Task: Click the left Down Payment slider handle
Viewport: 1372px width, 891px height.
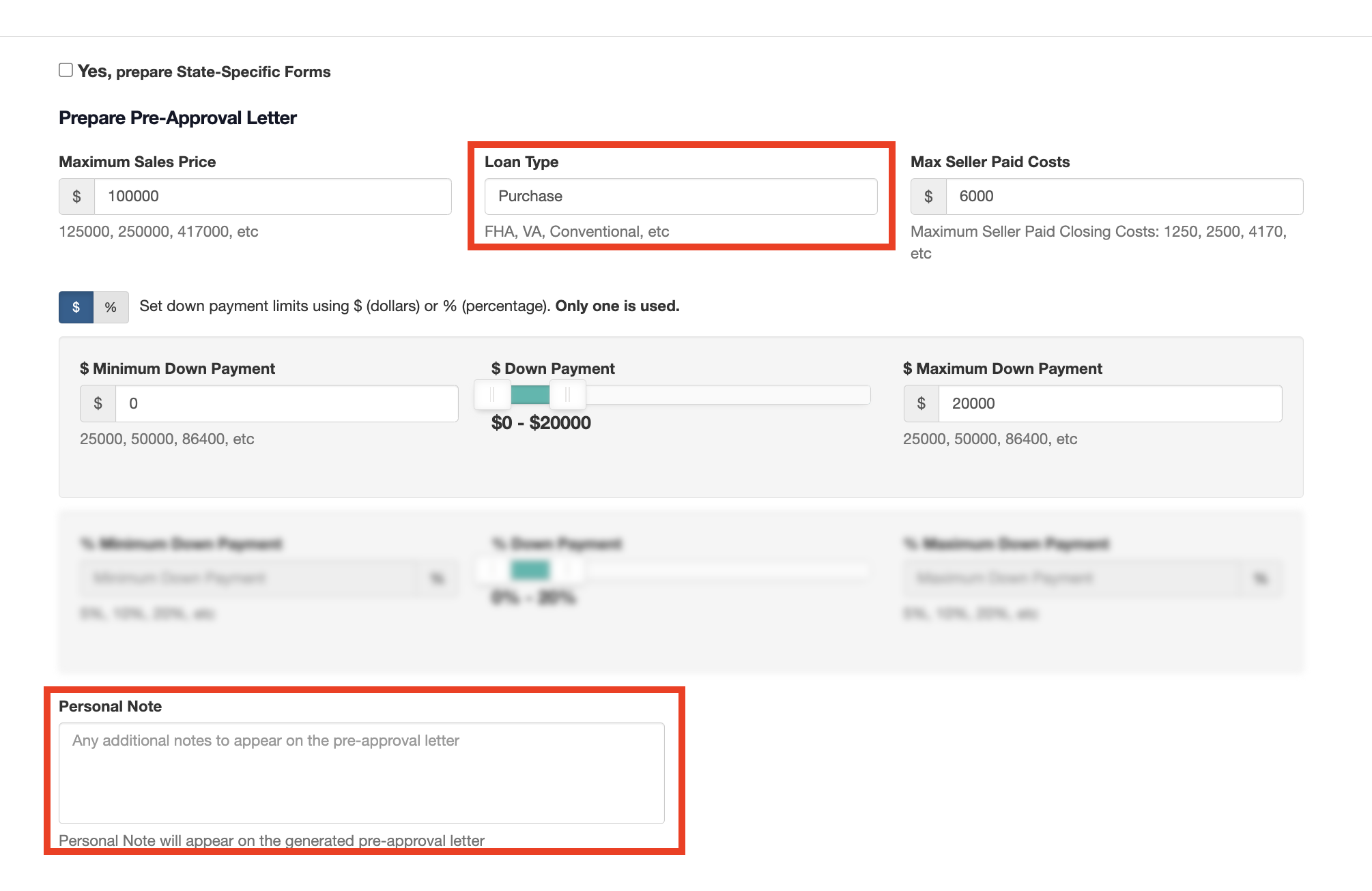Action: click(492, 394)
